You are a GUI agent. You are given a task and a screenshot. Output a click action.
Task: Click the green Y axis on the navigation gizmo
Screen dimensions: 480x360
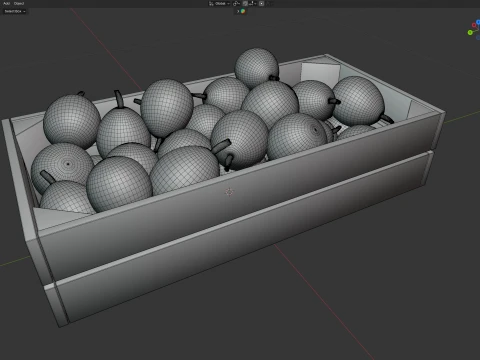pyautogui.click(x=470, y=33)
